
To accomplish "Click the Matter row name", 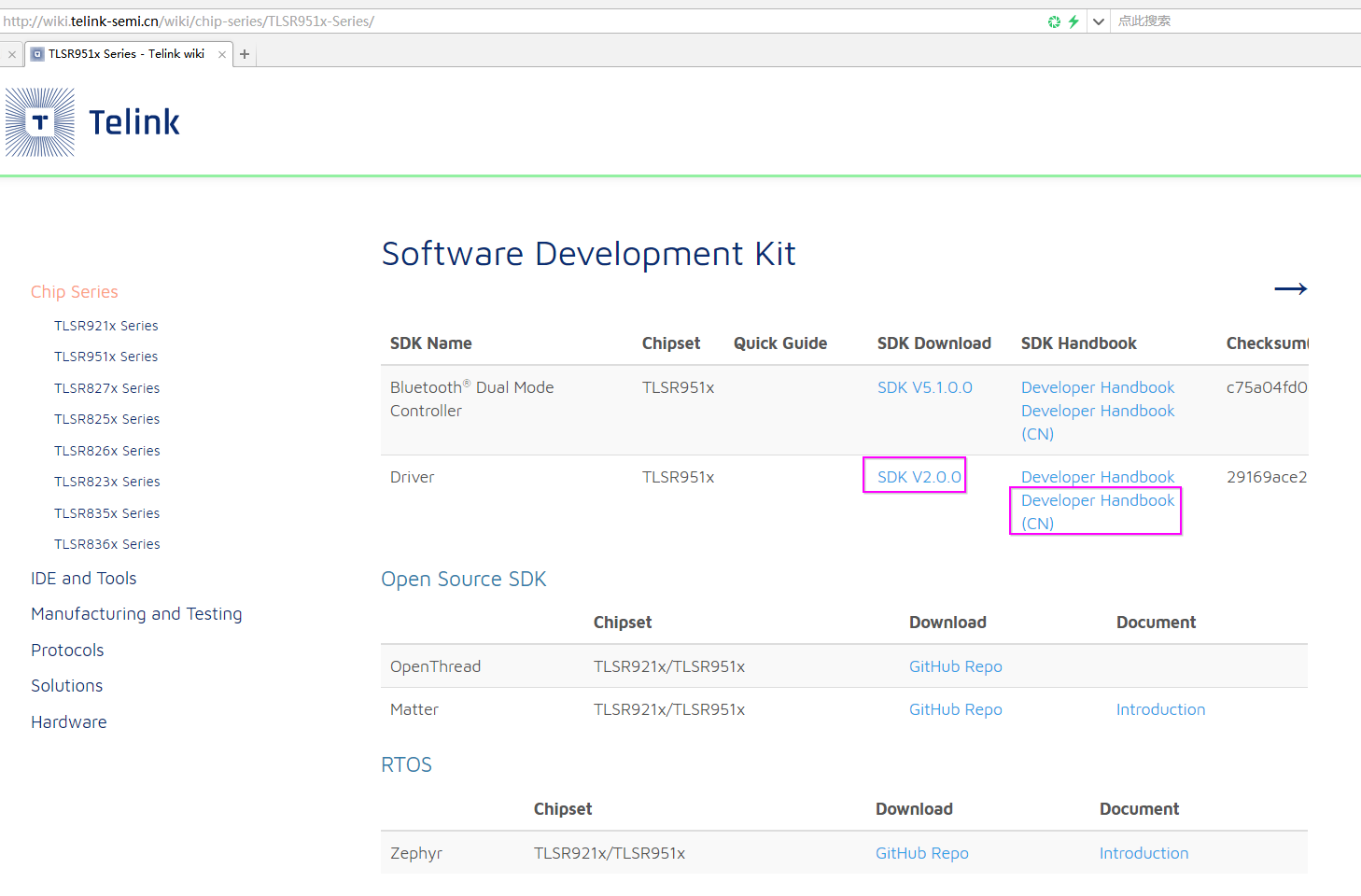I will tap(414, 709).
